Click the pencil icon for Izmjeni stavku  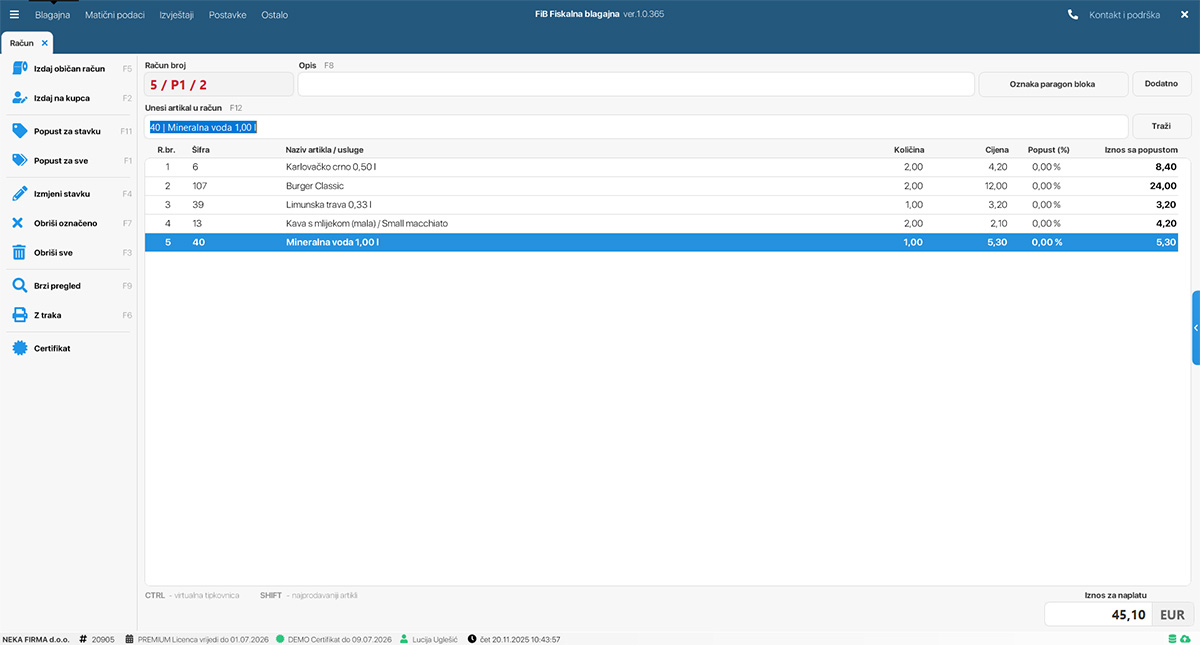coord(18,194)
